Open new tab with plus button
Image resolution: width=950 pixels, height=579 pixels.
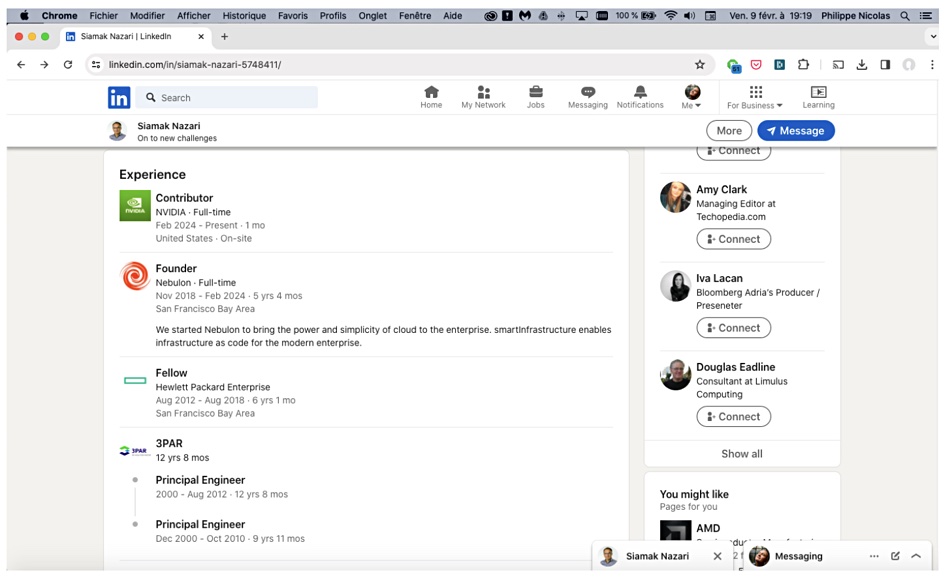tap(224, 36)
